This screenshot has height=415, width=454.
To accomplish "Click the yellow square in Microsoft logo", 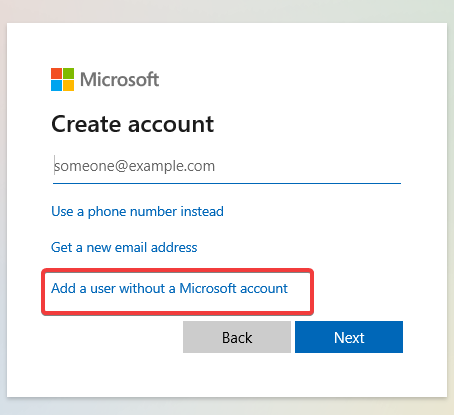I will click(68, 85).
